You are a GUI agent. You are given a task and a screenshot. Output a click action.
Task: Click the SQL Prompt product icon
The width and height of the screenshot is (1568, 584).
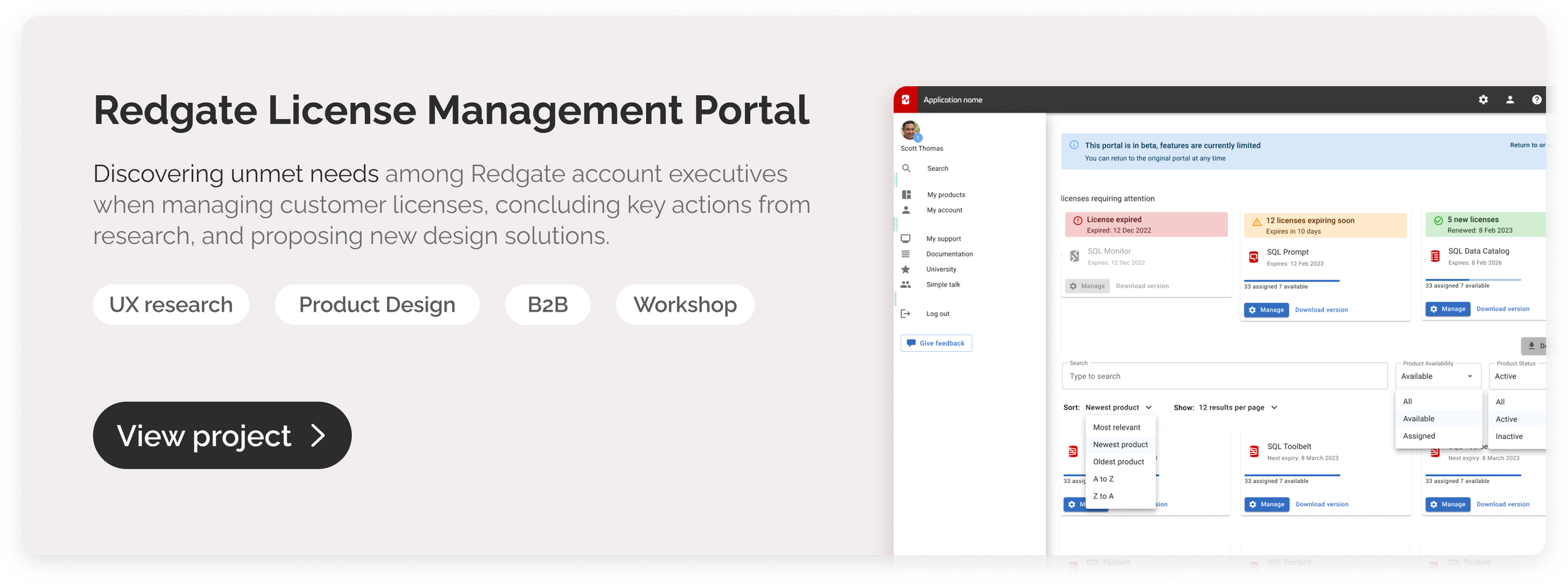coord(1254,257)
